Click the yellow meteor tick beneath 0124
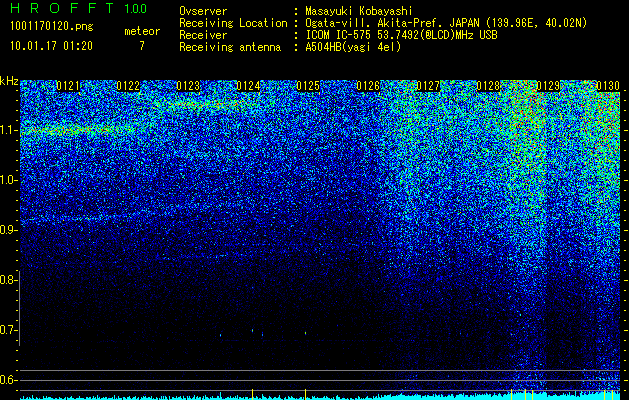This screenshot has width=629, height=400. coord(252,394)
